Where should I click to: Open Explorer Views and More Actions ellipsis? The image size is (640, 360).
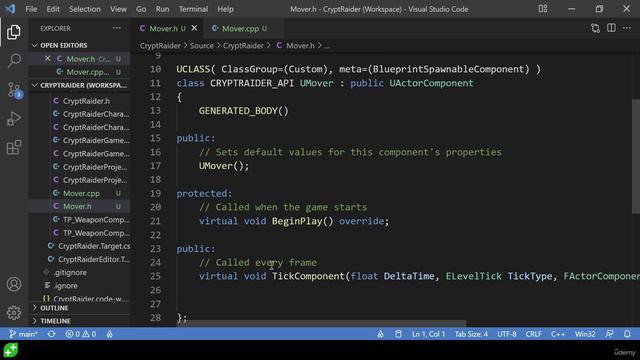(117, 28)
